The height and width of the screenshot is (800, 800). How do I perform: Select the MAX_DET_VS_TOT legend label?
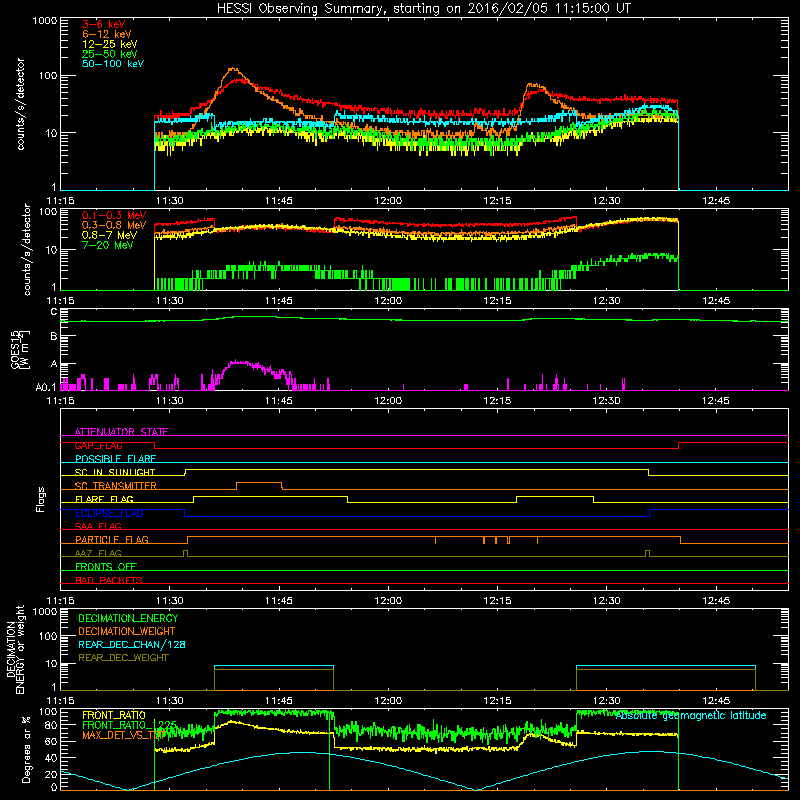[x=122, y=735]
